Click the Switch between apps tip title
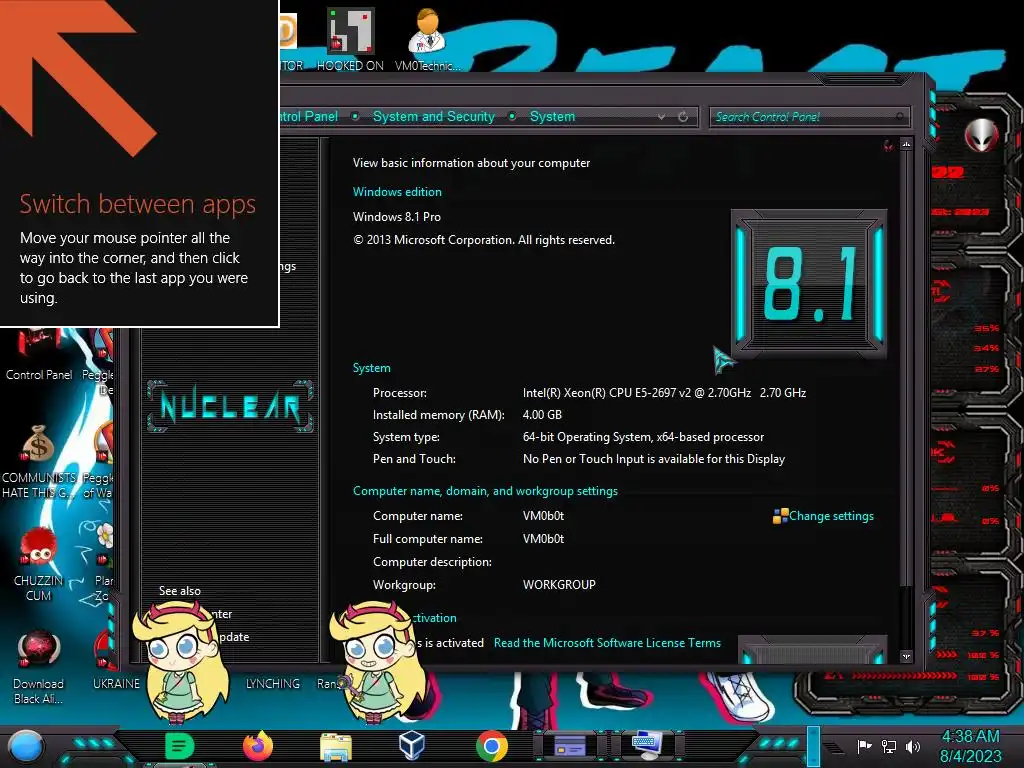The width and height of the screenshot is (1024, 768). [138, 204]
